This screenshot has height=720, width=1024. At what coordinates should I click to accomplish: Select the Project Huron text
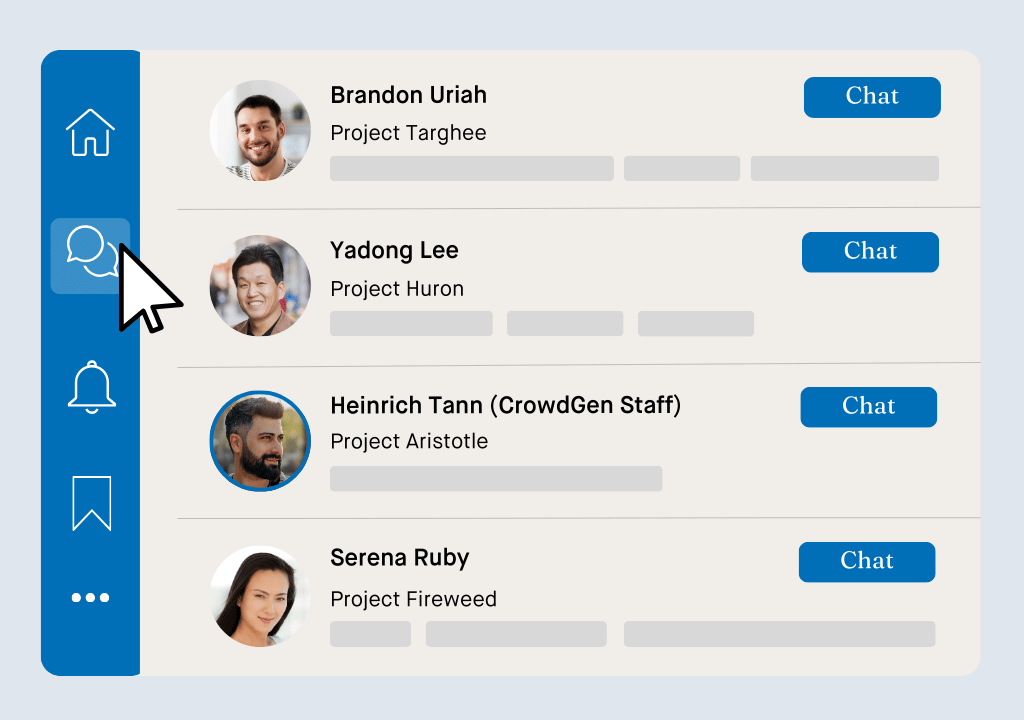397,289
